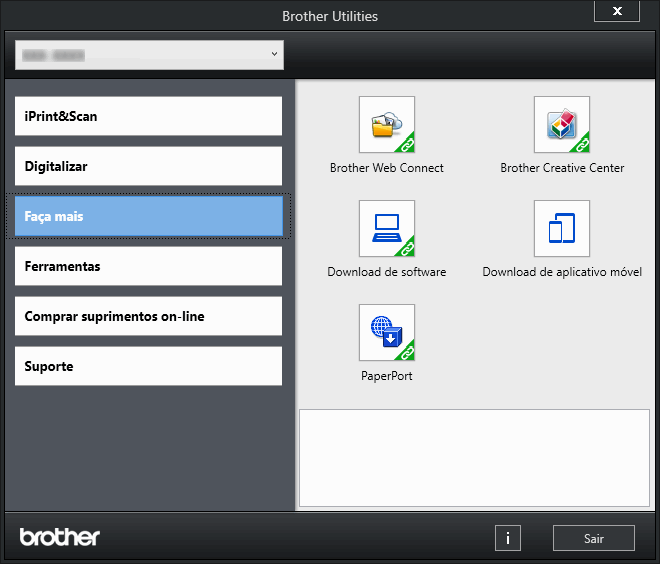Select the Digitalizar menu item
The height and width of the screenshot is (564, 660).
tap(149, 166)
